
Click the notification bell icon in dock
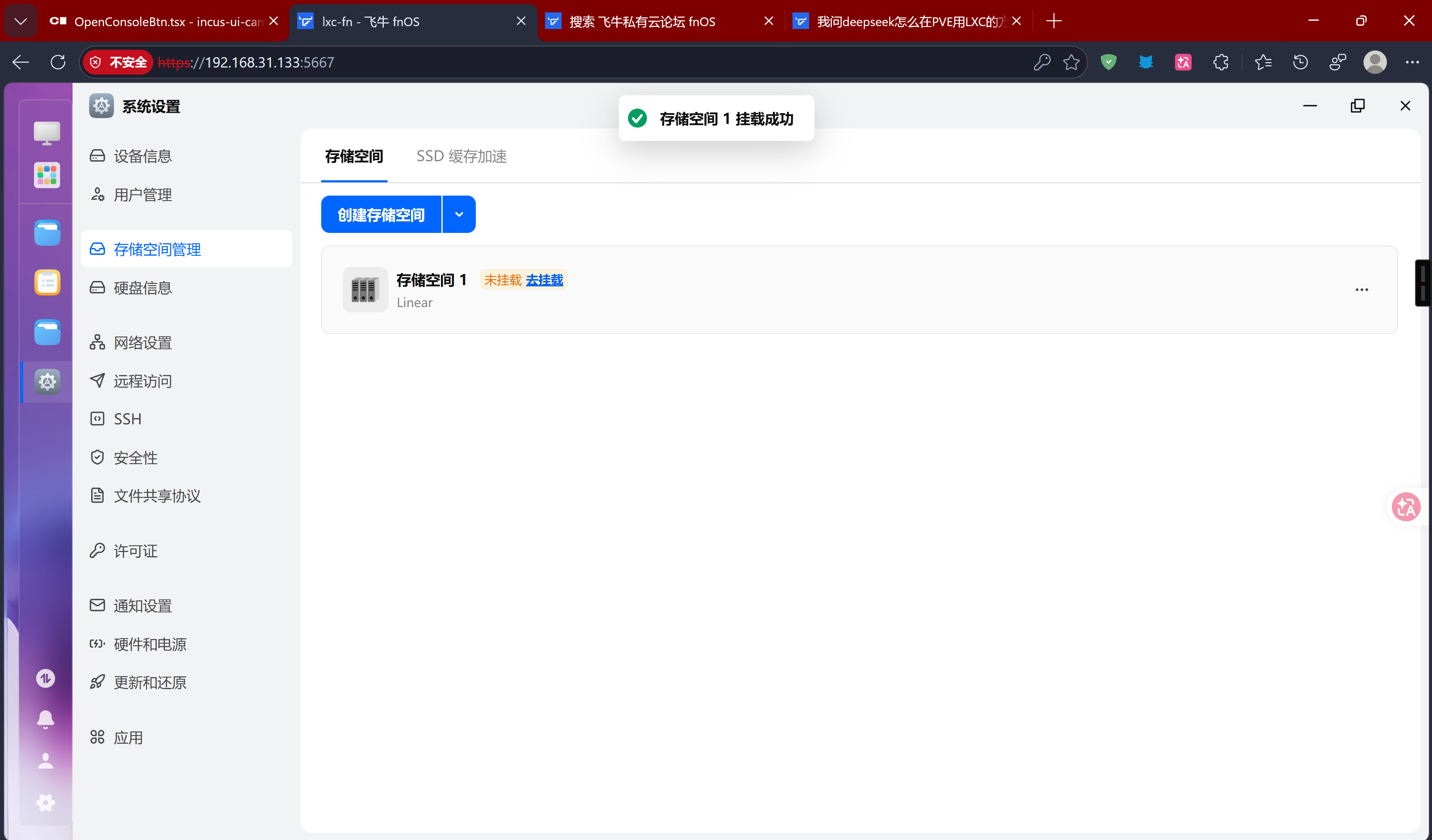(46, 719)
